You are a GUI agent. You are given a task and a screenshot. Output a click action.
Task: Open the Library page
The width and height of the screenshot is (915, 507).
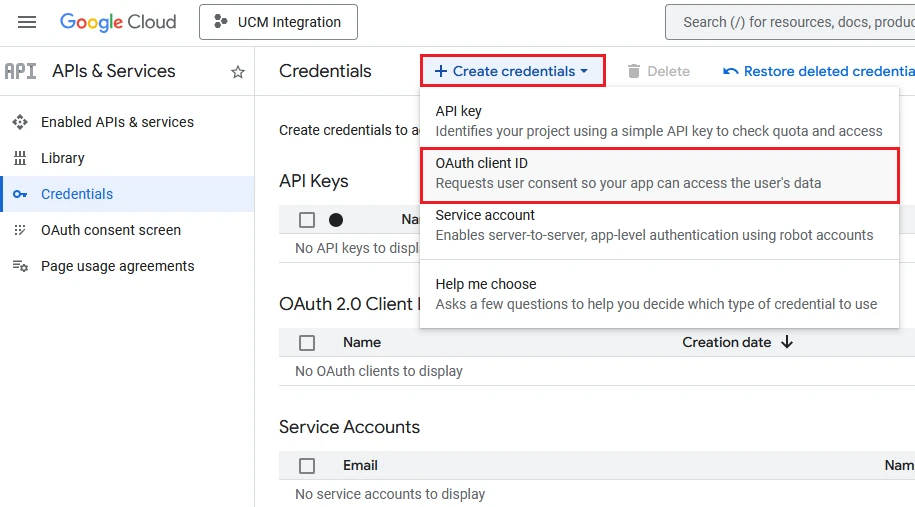62,158
